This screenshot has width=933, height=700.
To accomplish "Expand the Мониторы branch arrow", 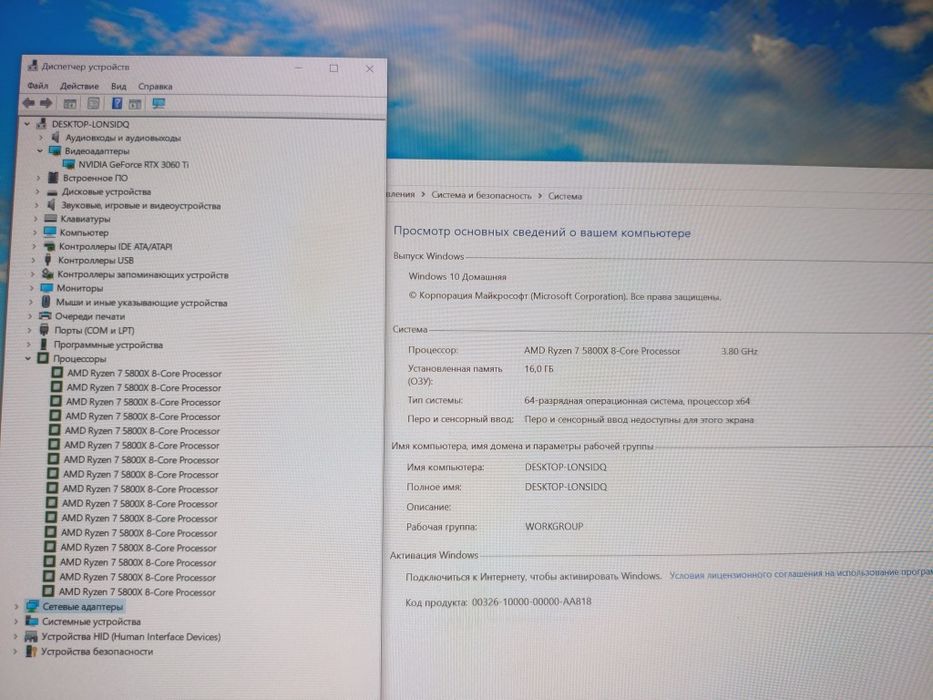I will tap(31, 288).
